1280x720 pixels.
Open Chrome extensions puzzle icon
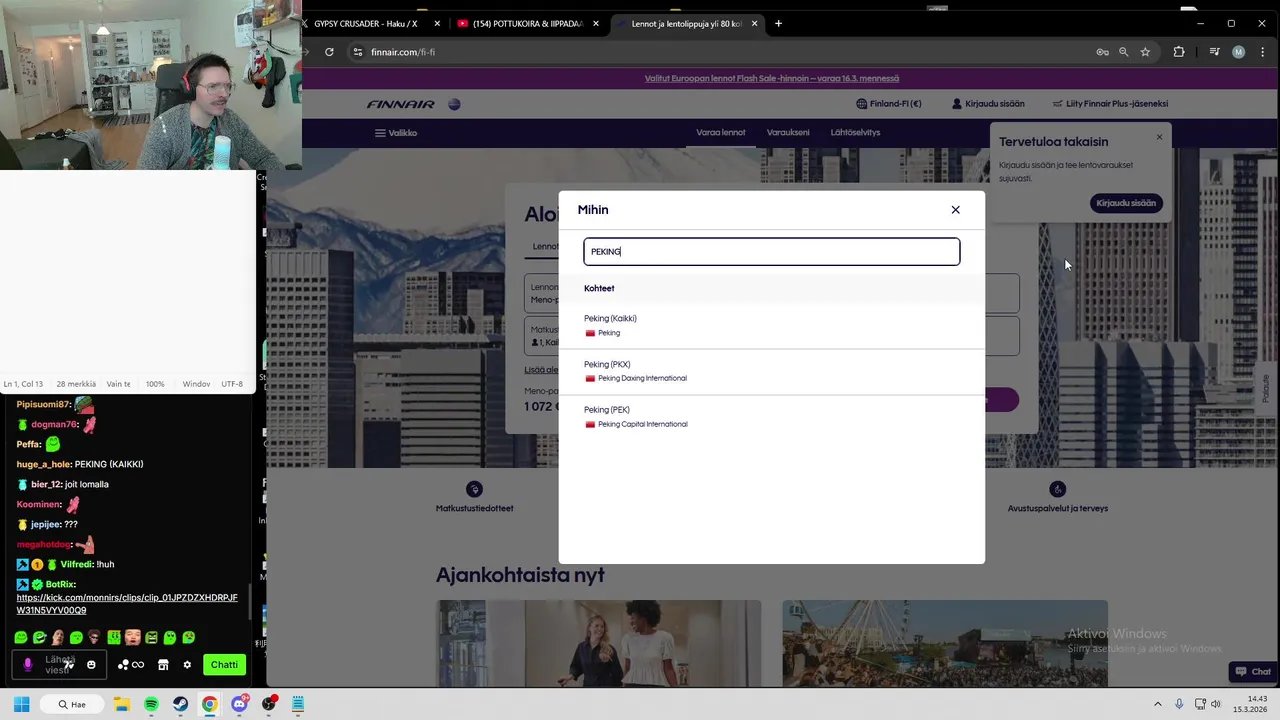1179,52
